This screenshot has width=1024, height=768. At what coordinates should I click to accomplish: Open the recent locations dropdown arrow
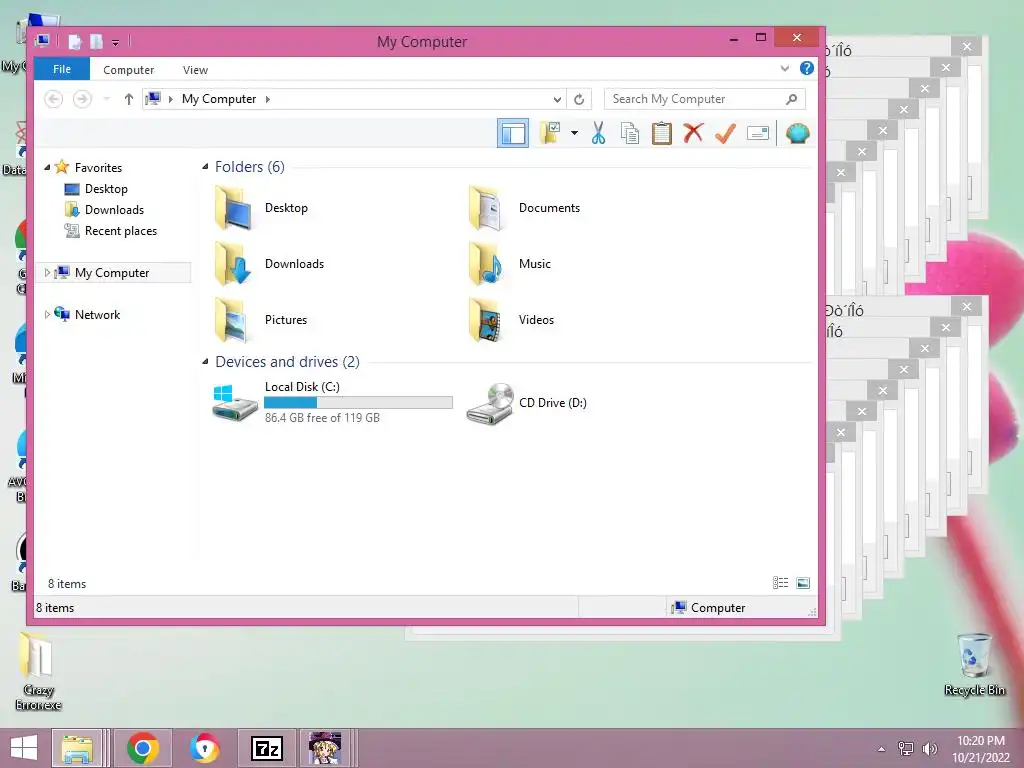tap(106, 99)
